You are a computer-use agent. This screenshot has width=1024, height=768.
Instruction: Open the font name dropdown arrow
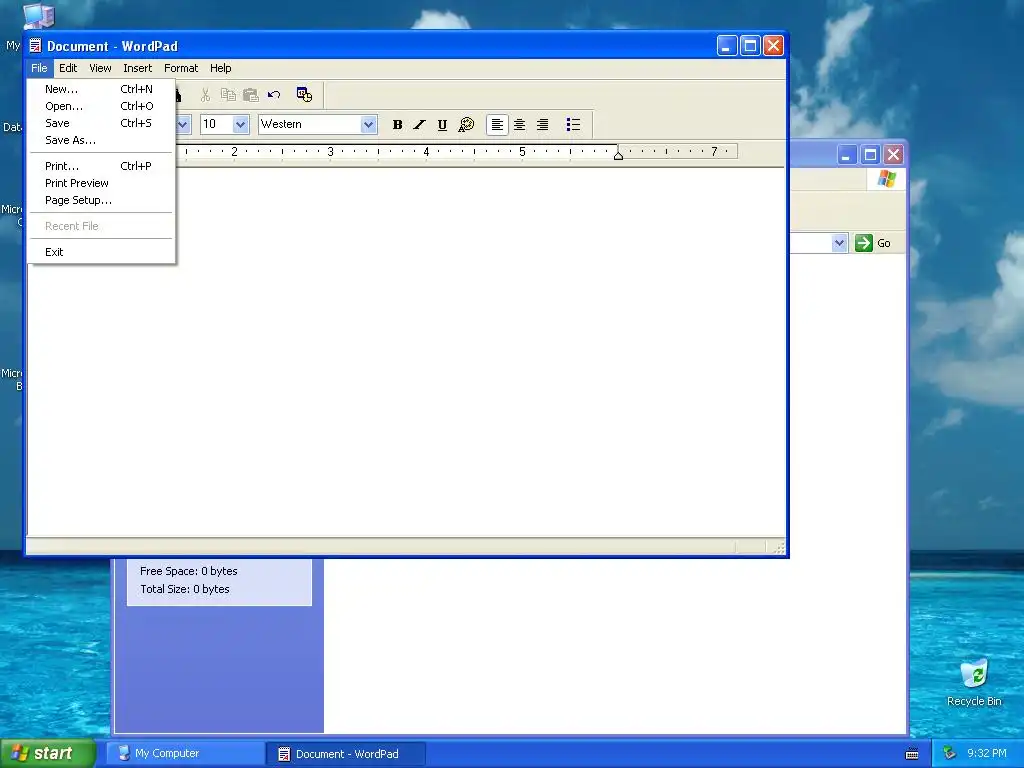point(183,124)
